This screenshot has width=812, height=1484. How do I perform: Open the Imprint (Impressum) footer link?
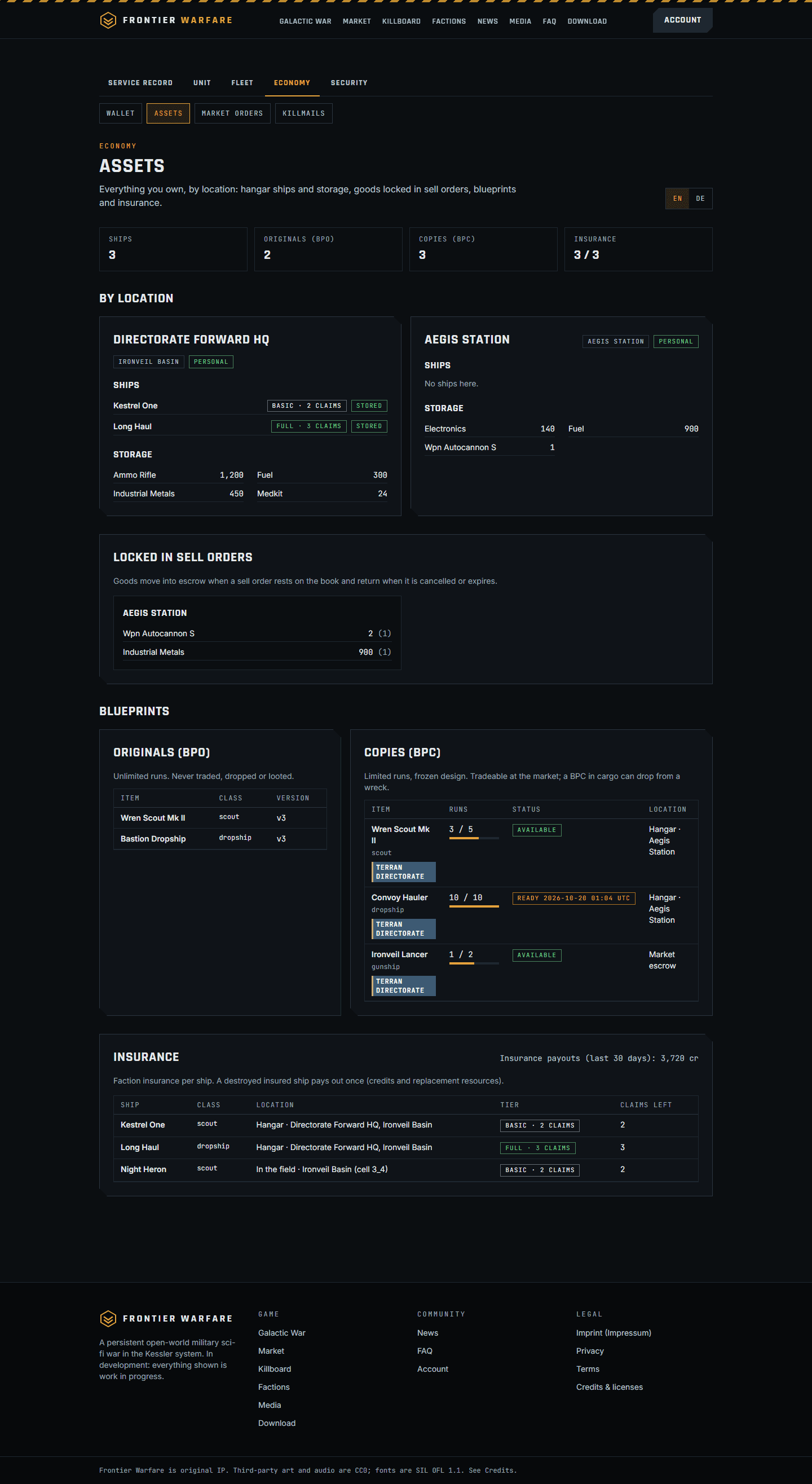tap(614, 1333)
